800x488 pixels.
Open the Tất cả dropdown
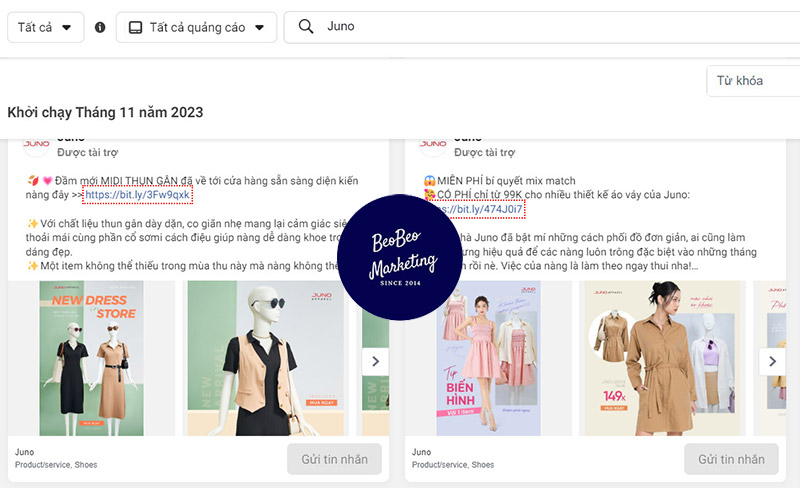[46, 27]
